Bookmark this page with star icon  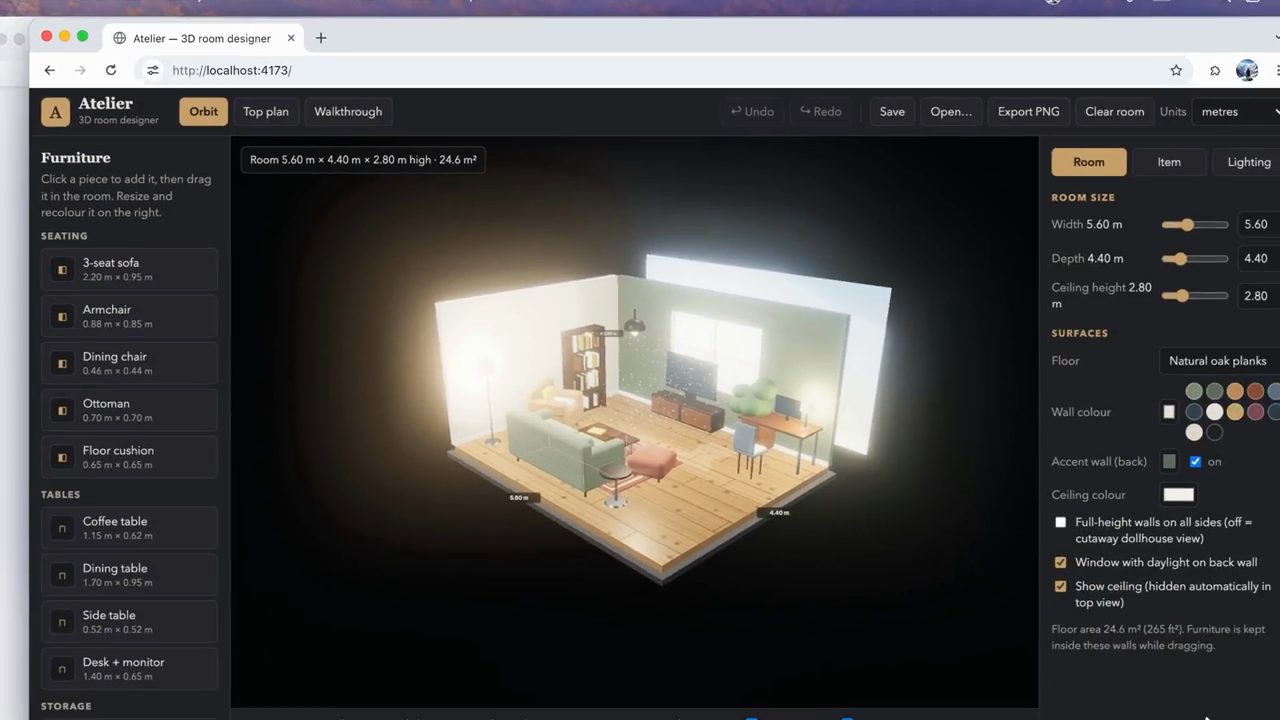pyautogui.click(x=1176, y=70)
